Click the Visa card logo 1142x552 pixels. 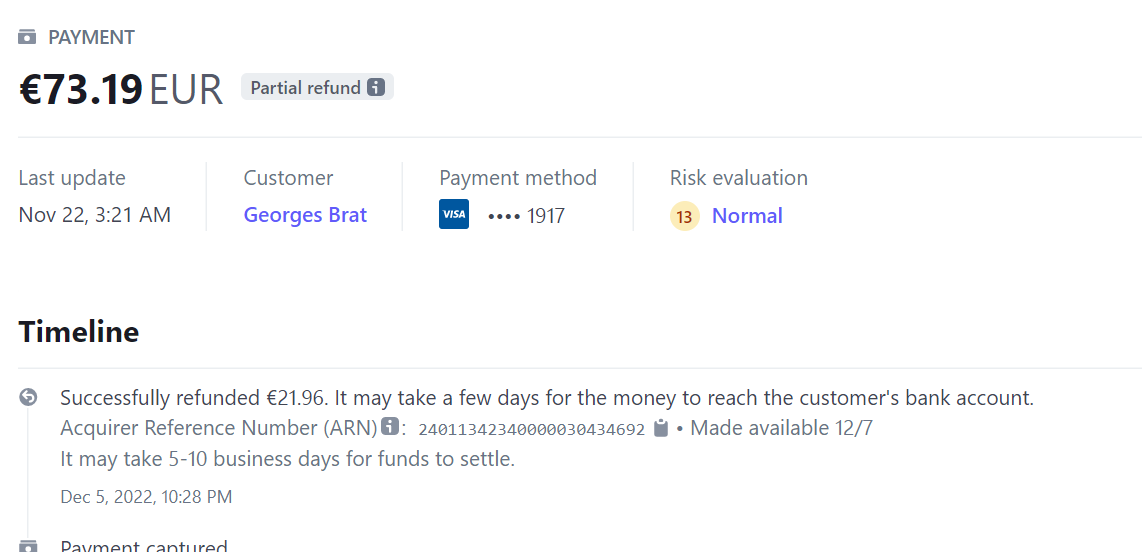[454, 215]
